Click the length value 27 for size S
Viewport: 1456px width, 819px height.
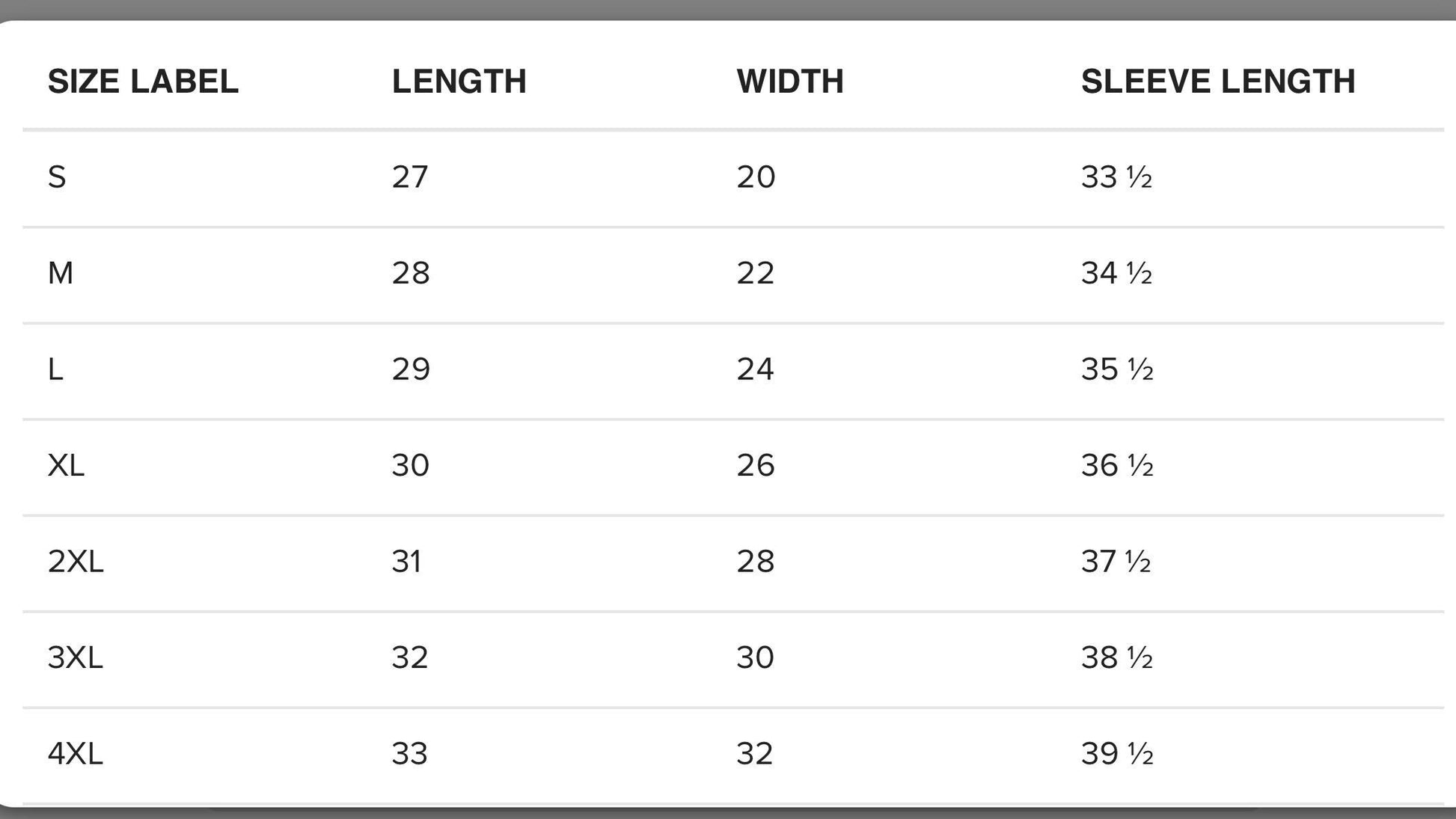pyautogui.click(x=410, y=177)
